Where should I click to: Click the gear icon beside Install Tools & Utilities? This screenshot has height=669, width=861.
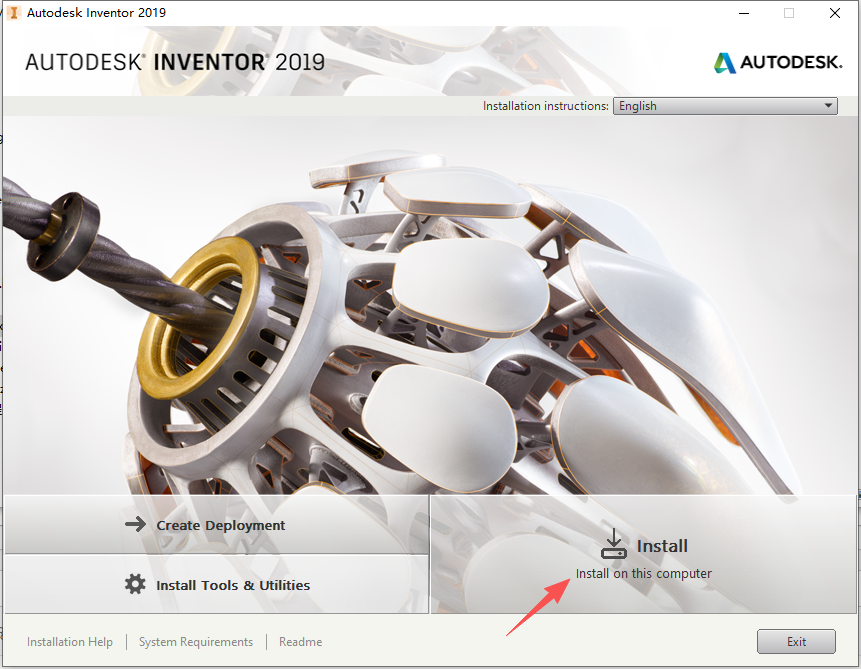coord(136,584)
